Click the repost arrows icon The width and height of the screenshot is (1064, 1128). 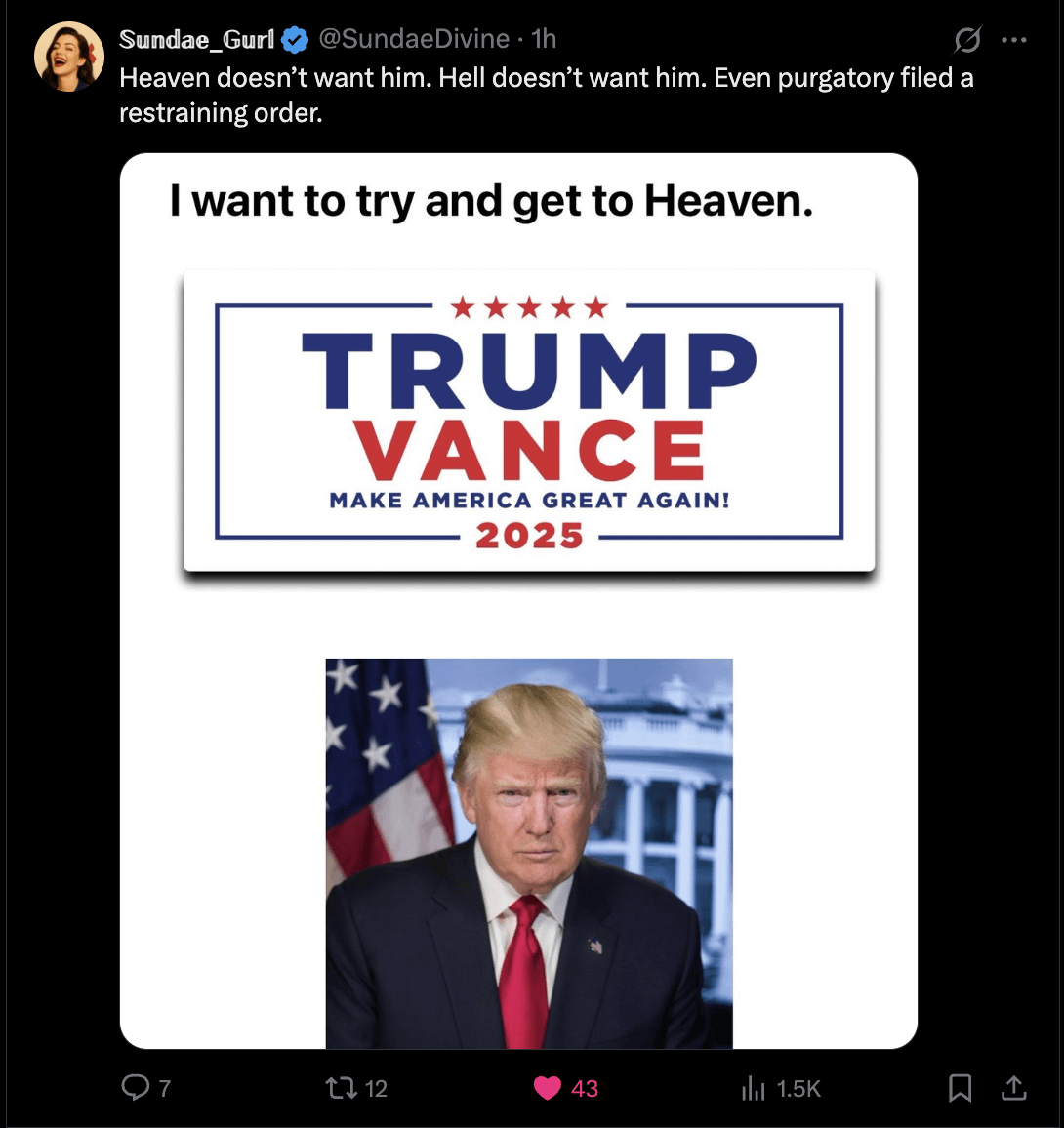click(x=342, y=1088)
